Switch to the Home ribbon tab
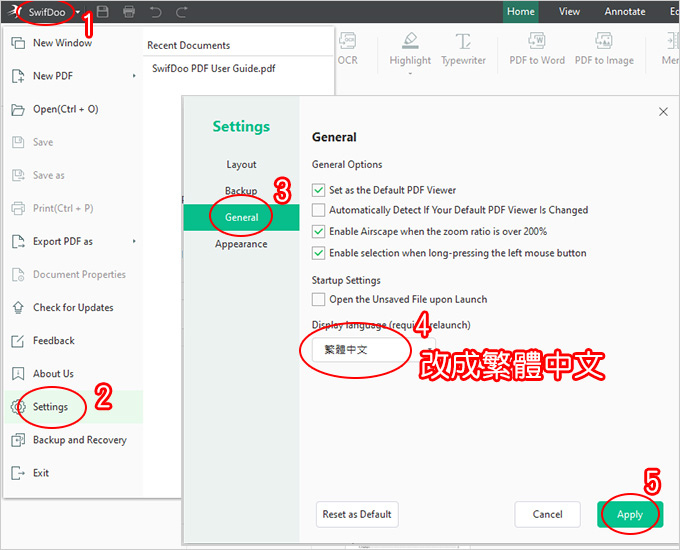The width and height of the screenshot is (680, 550). point(520,12)
